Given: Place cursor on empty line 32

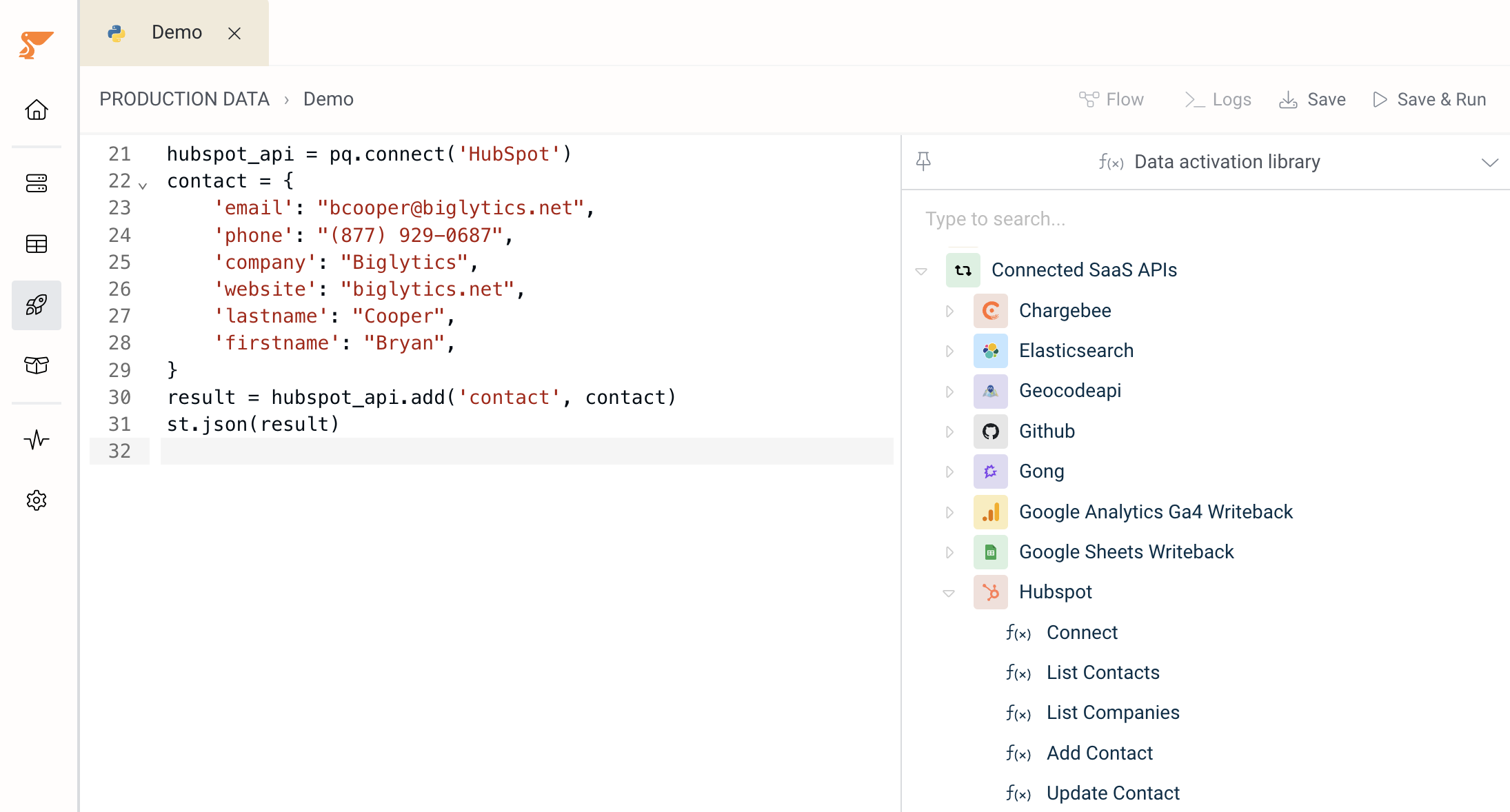Looking at the screenshot, I should (x=527, y=451).
